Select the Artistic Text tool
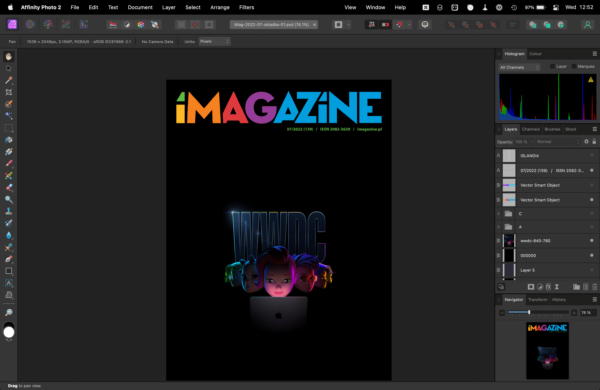Viewport: 600px width, 390px height. pyautogui.click(x=9, y=283)
